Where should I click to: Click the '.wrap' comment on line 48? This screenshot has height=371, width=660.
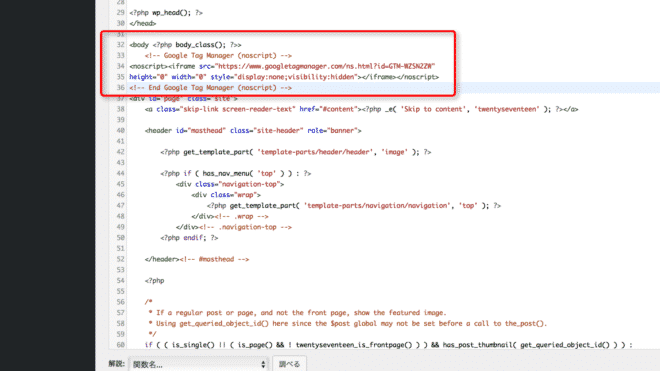pyautogui.click(x=241, y=216)
